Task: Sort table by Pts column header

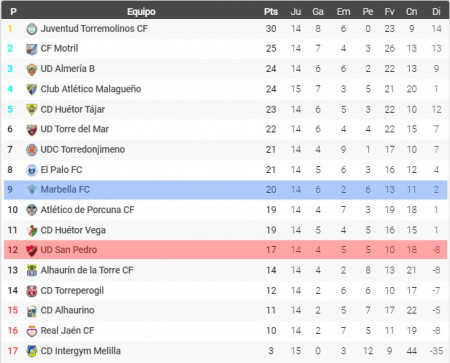Action: 271,12
